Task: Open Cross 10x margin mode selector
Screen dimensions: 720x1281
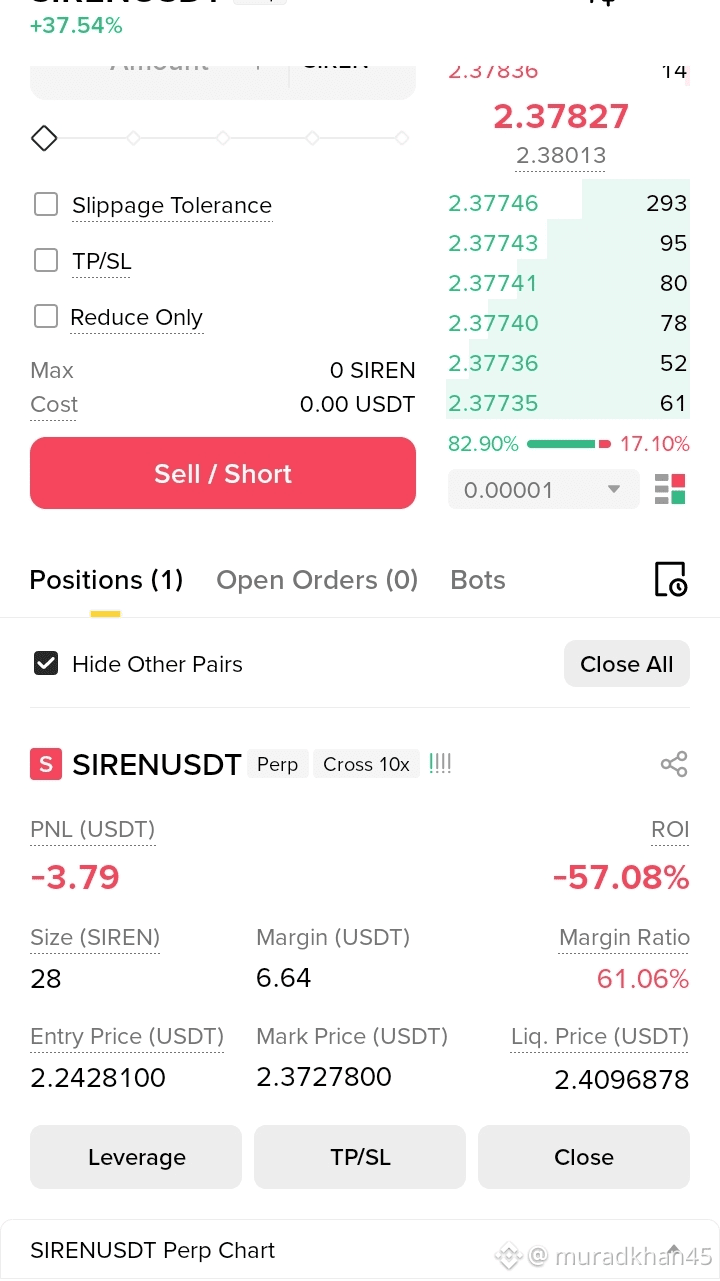Action: point(366,764)
